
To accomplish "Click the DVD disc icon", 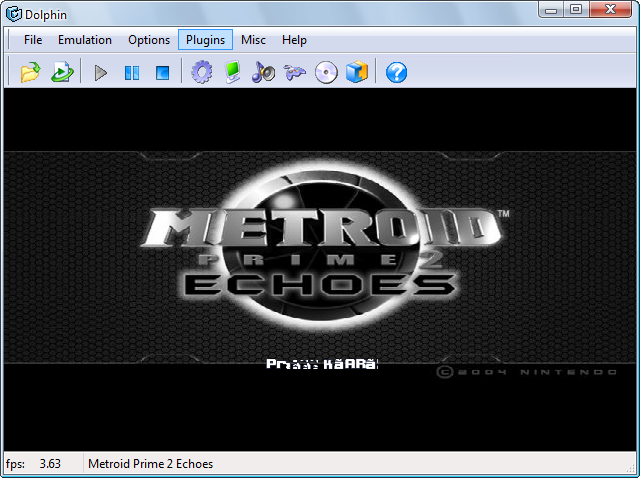I will (326, 73).
